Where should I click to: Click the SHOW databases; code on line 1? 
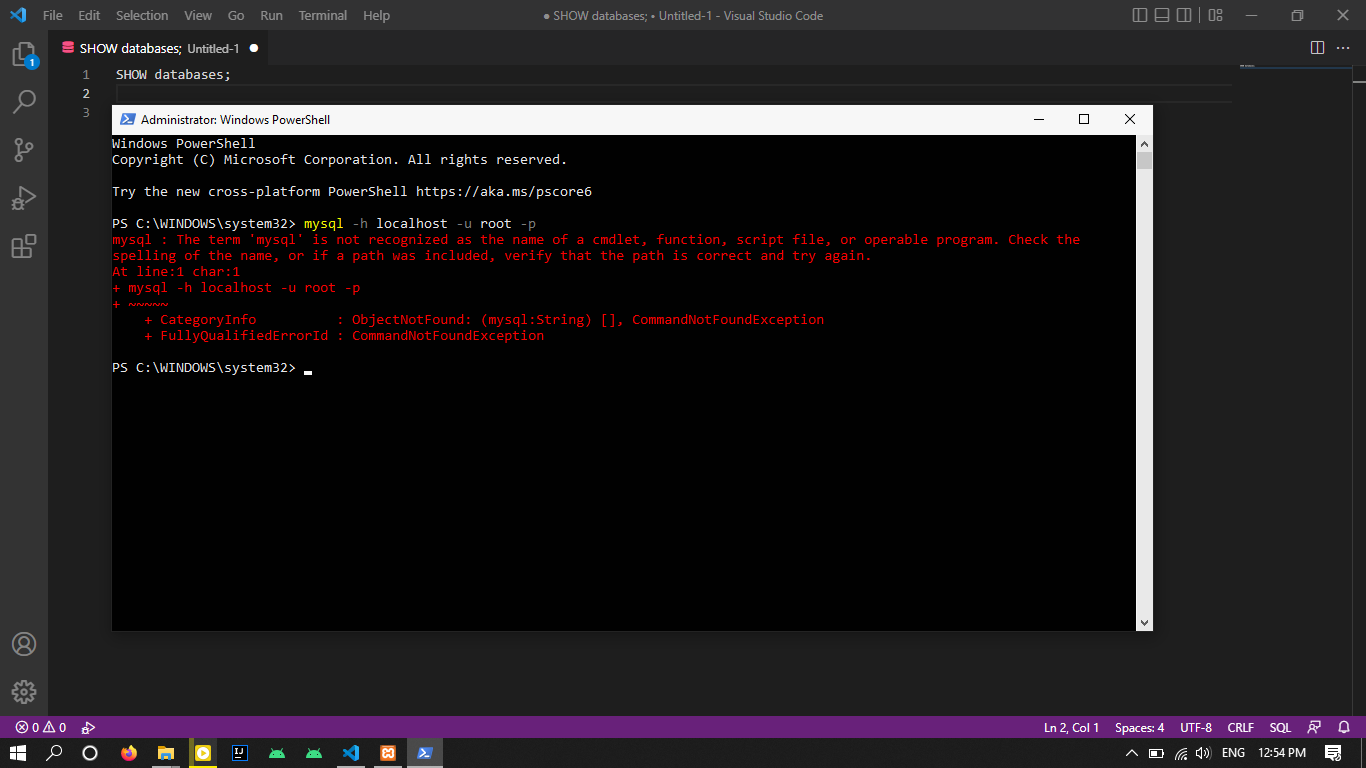coord(173,75)
